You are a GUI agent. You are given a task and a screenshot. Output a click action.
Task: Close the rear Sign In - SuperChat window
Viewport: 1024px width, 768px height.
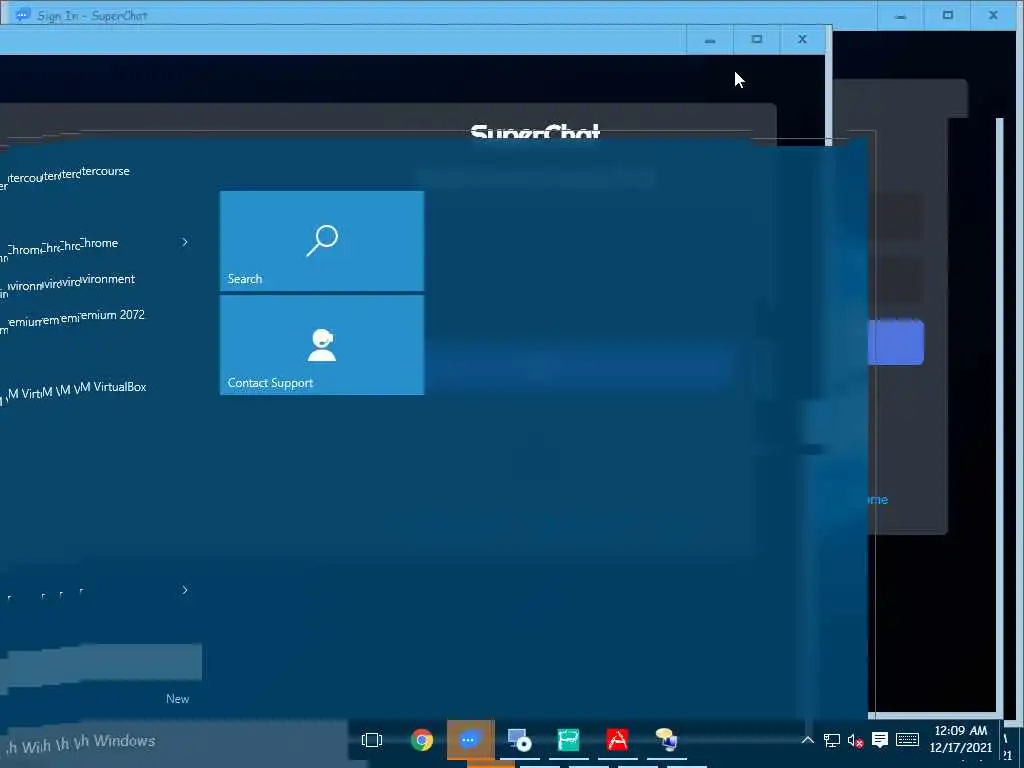993,15
